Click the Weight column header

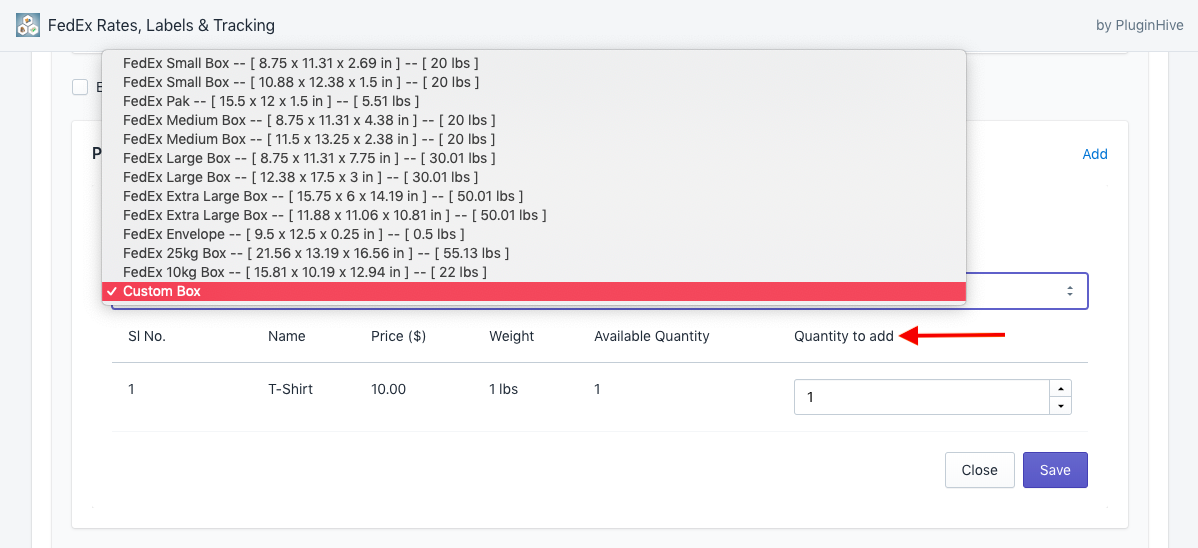(511, 336)
